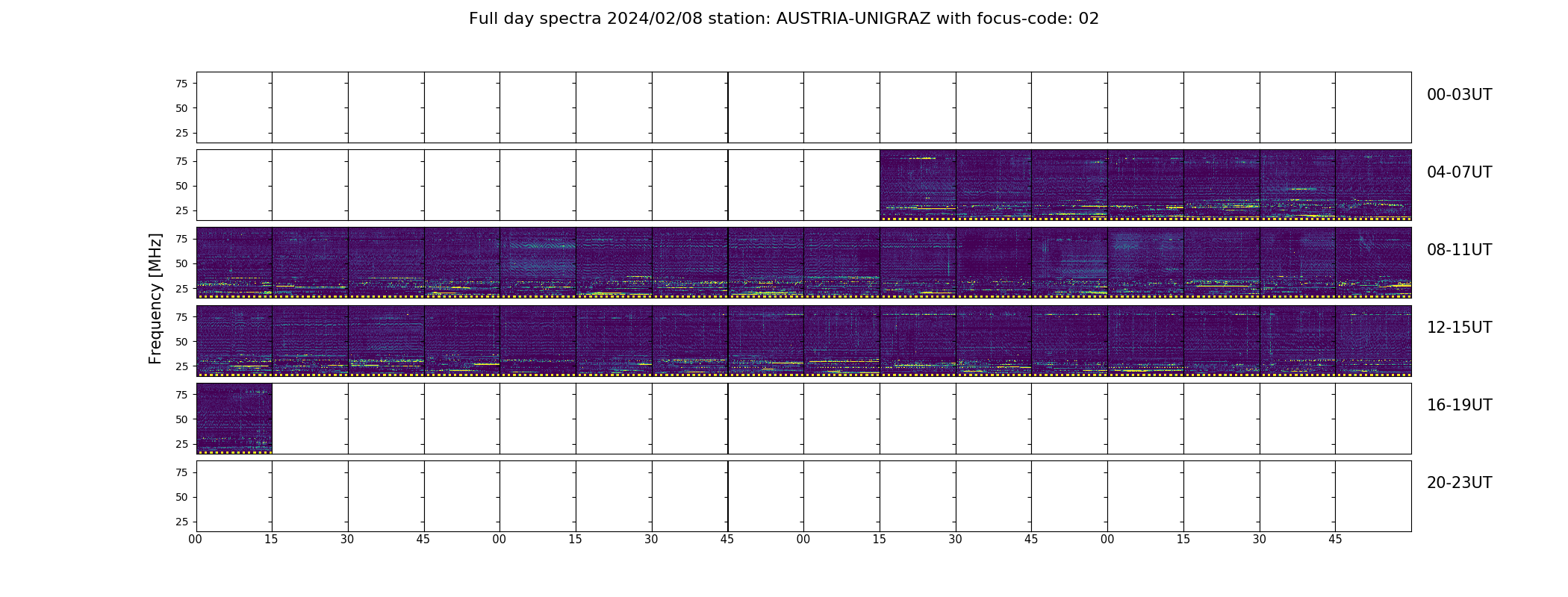The image size is (1568, 597).
Task: Click the 'Frequency [MHz]' y-axis label
Action: (x=155, y=298)
